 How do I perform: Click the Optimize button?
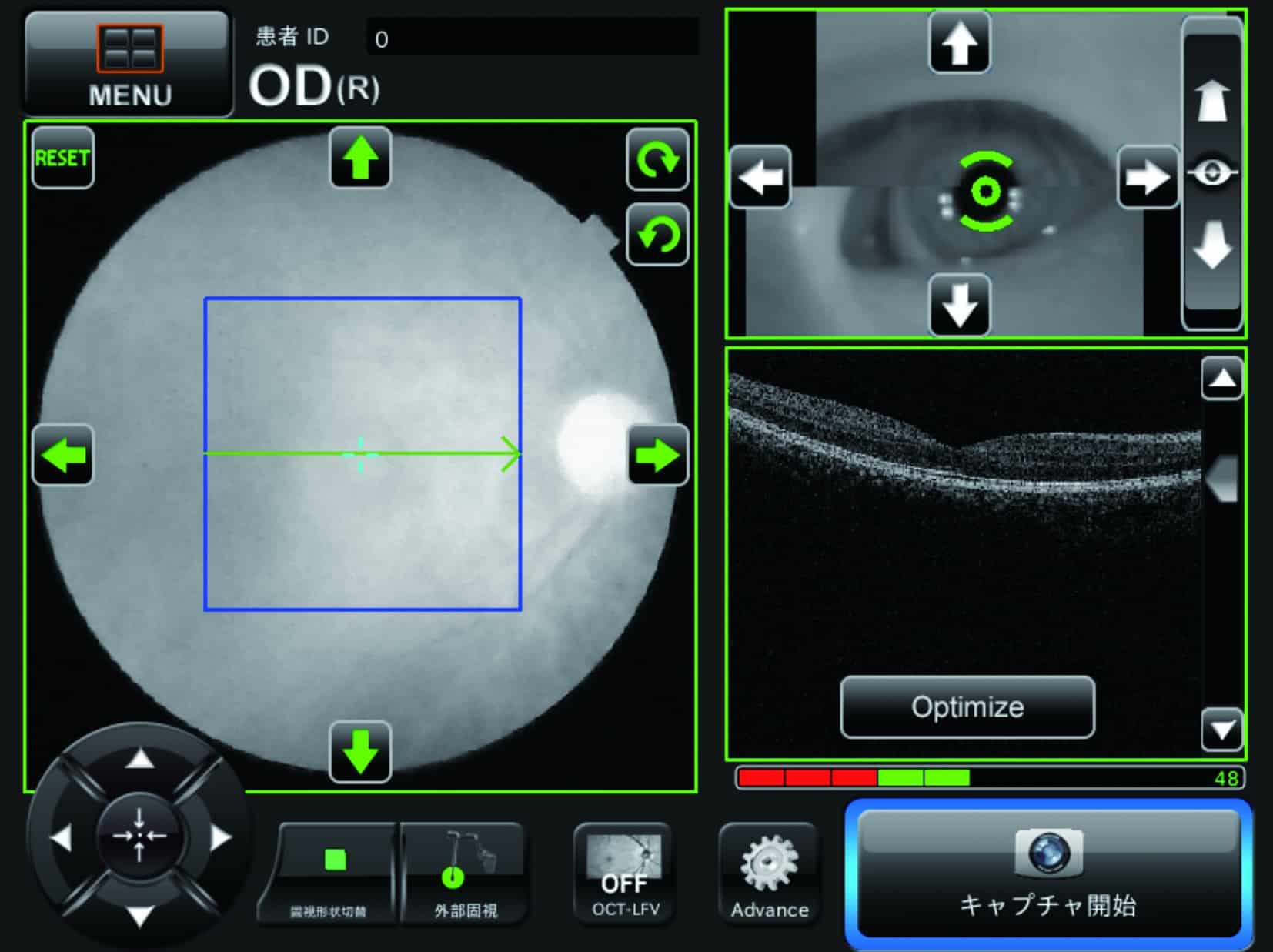tap(967, 707)
